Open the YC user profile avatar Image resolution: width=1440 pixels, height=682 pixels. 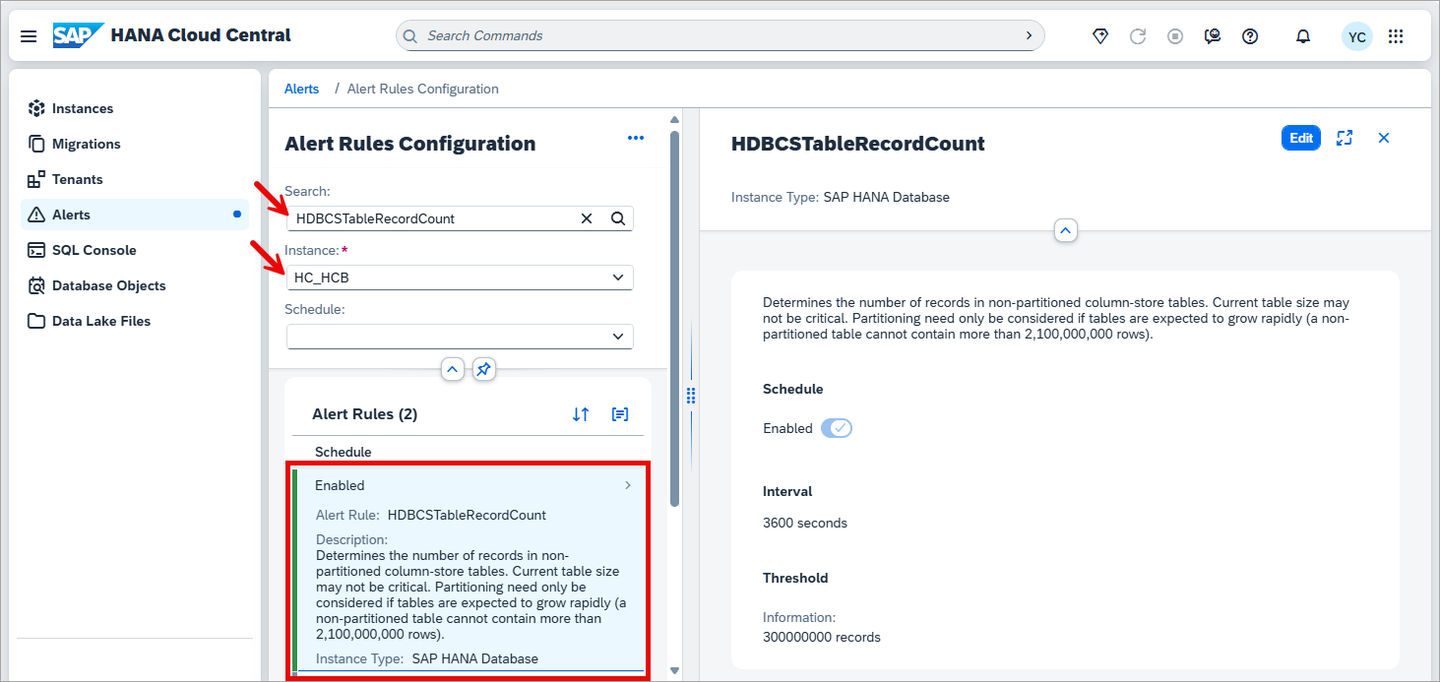click(x=1357, y=37)
